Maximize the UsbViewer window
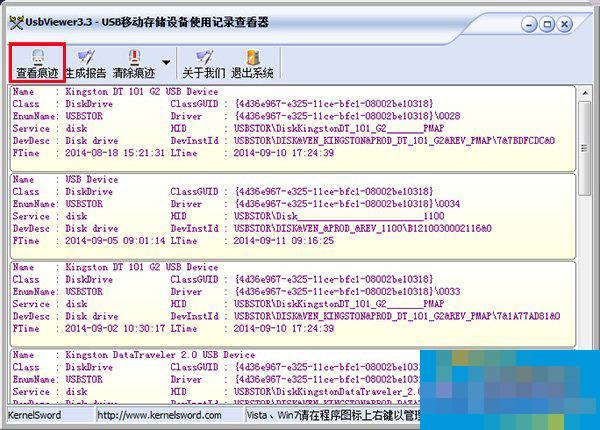The image size is (600, 430). [547, 25]
